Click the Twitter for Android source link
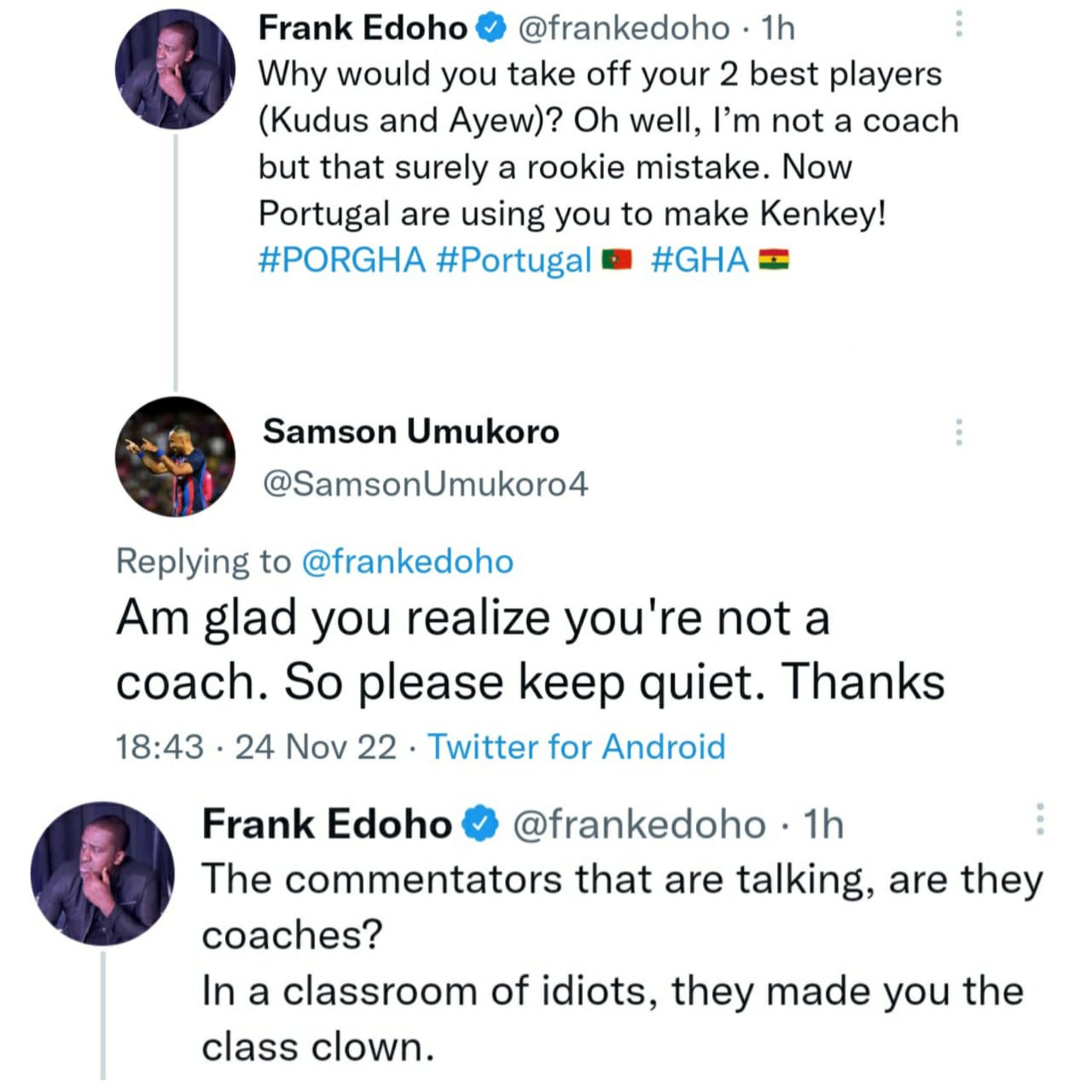 pos(577,746)
